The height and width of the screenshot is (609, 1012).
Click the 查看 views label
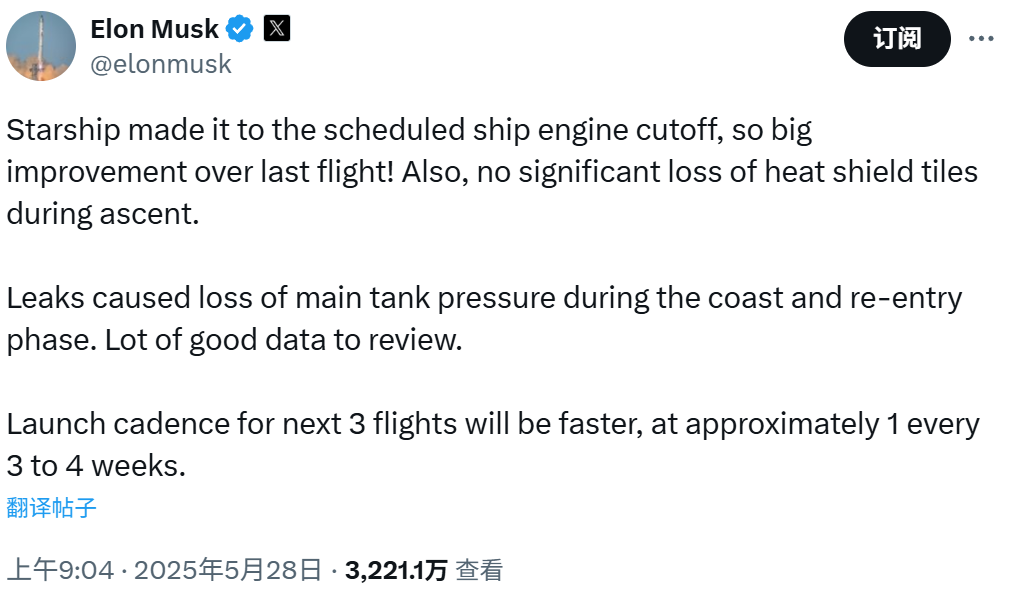(479, 571)
